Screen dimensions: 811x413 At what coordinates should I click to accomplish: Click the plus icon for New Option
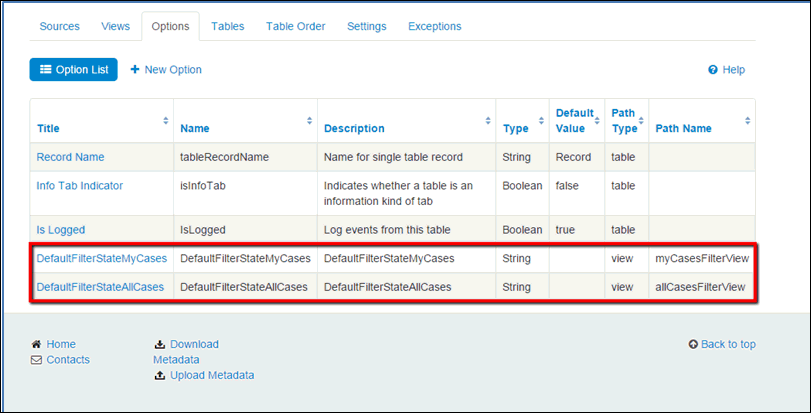[135, 70]
